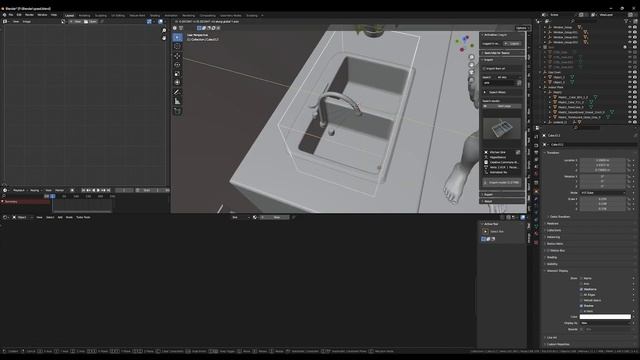Open the viewport Options dropdown

click(x=522, y=28)
